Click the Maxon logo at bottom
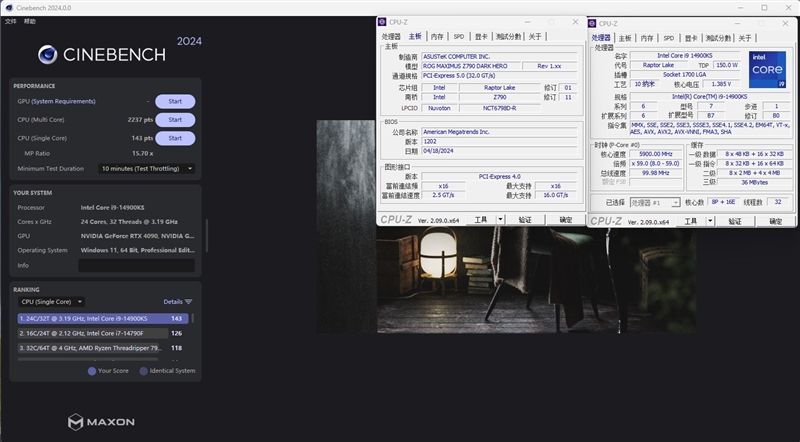This screenshot has width=800, height=442. point(102,422)
